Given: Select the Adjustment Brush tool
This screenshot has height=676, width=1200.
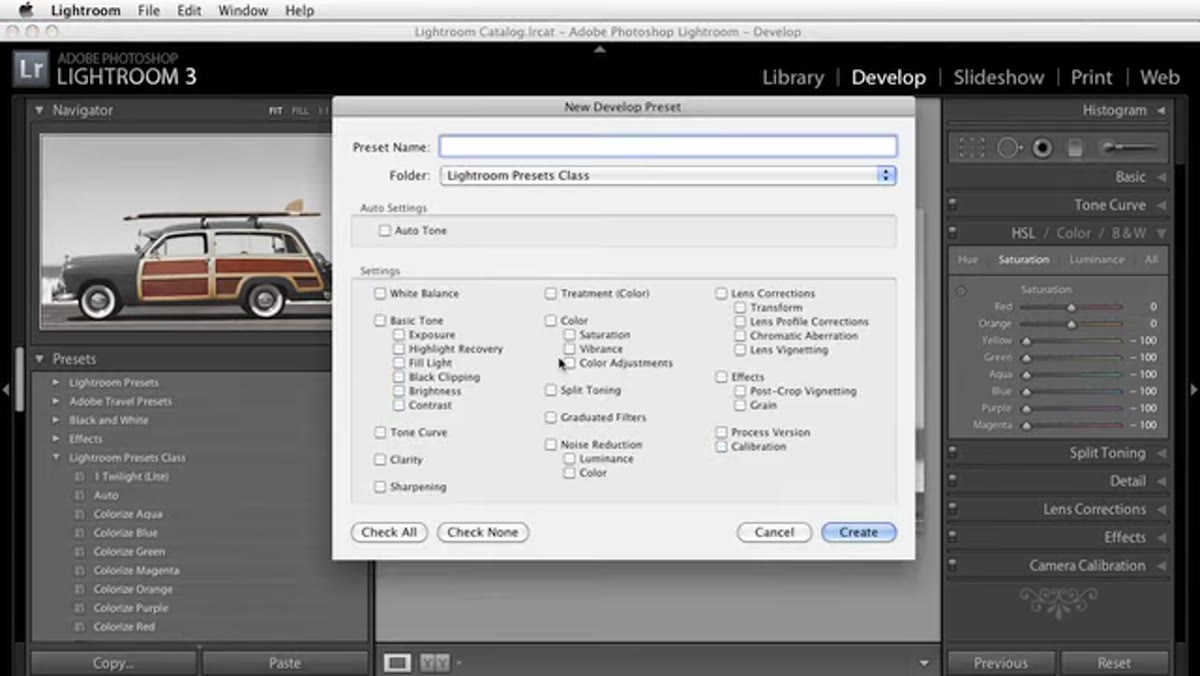Looking at the screenshot, I should point(1127,148).
